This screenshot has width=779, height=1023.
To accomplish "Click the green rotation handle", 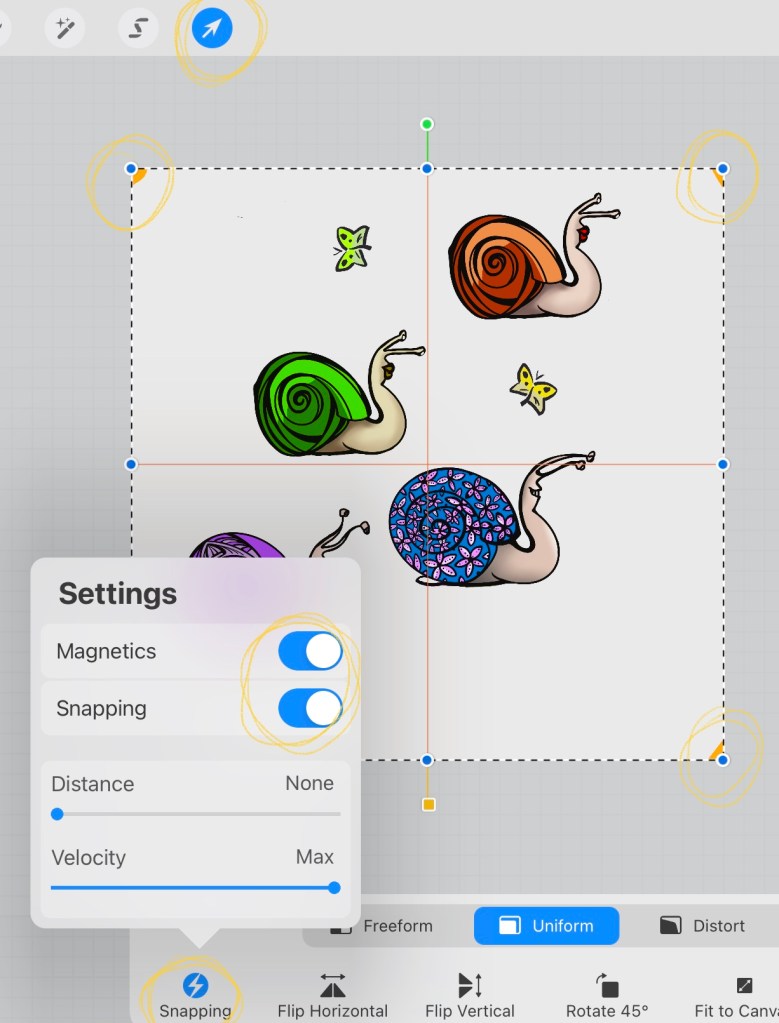I will (x=427, y=124).
